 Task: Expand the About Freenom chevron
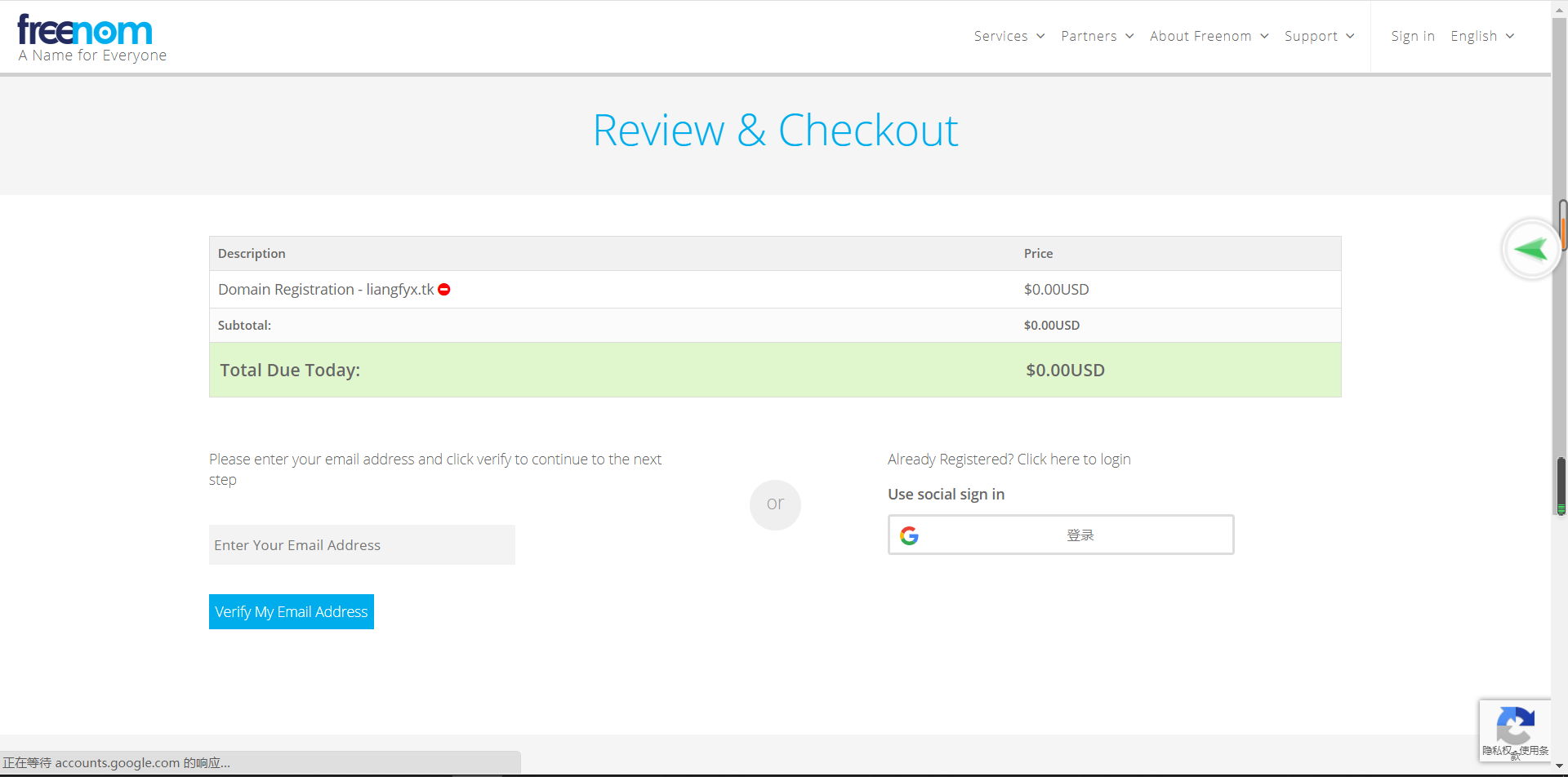click(x=1264, y=36)
